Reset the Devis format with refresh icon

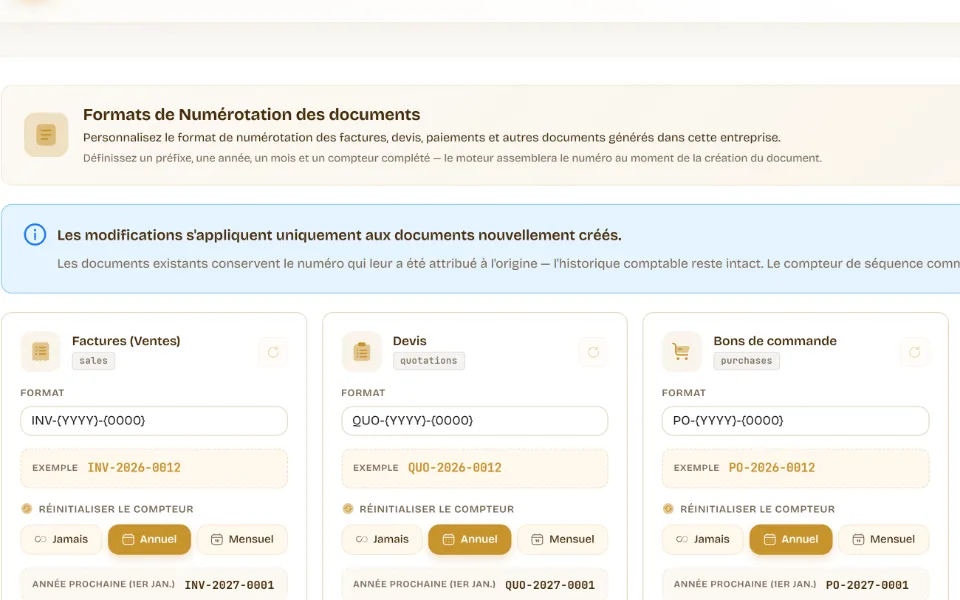point(593,352)
